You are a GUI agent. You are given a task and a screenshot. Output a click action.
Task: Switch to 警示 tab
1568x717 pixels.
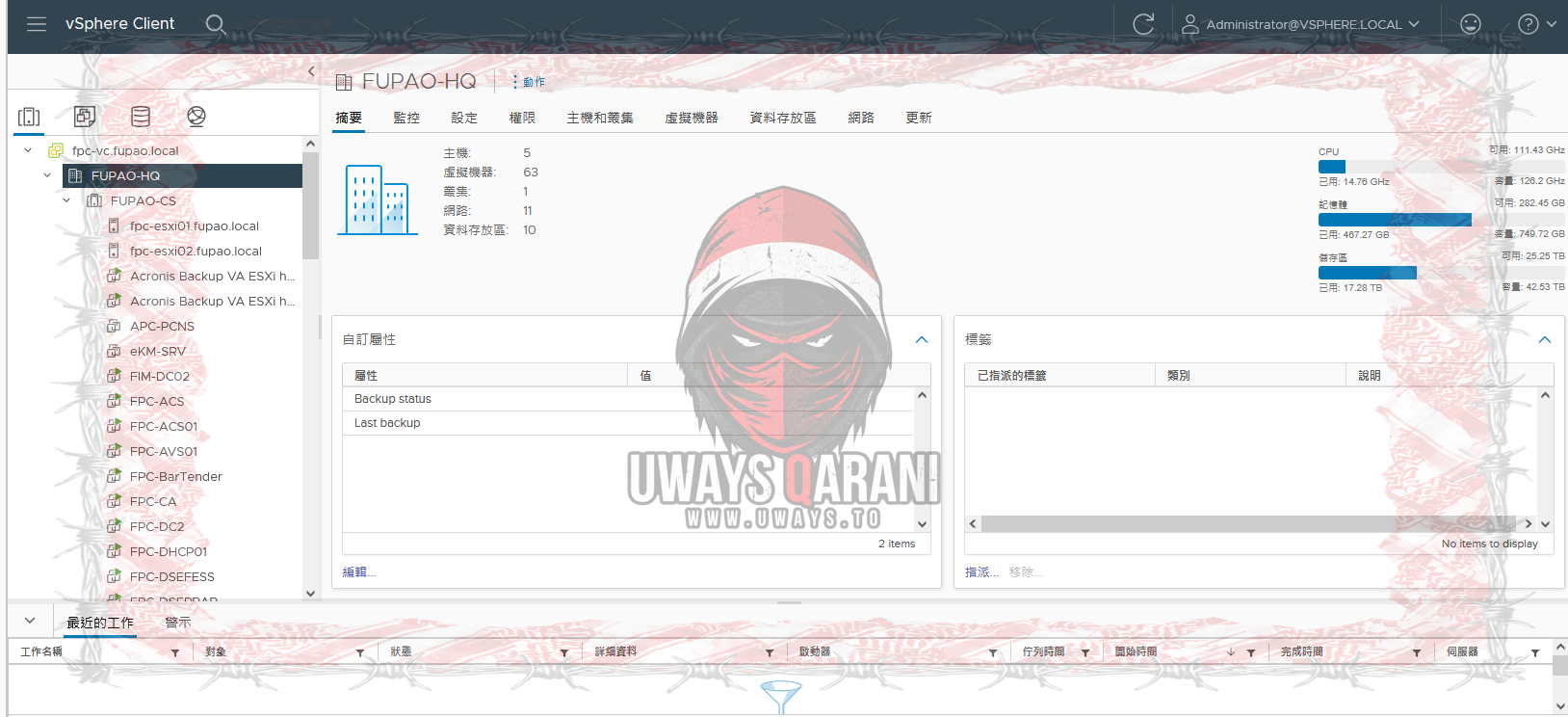point(178,623)
